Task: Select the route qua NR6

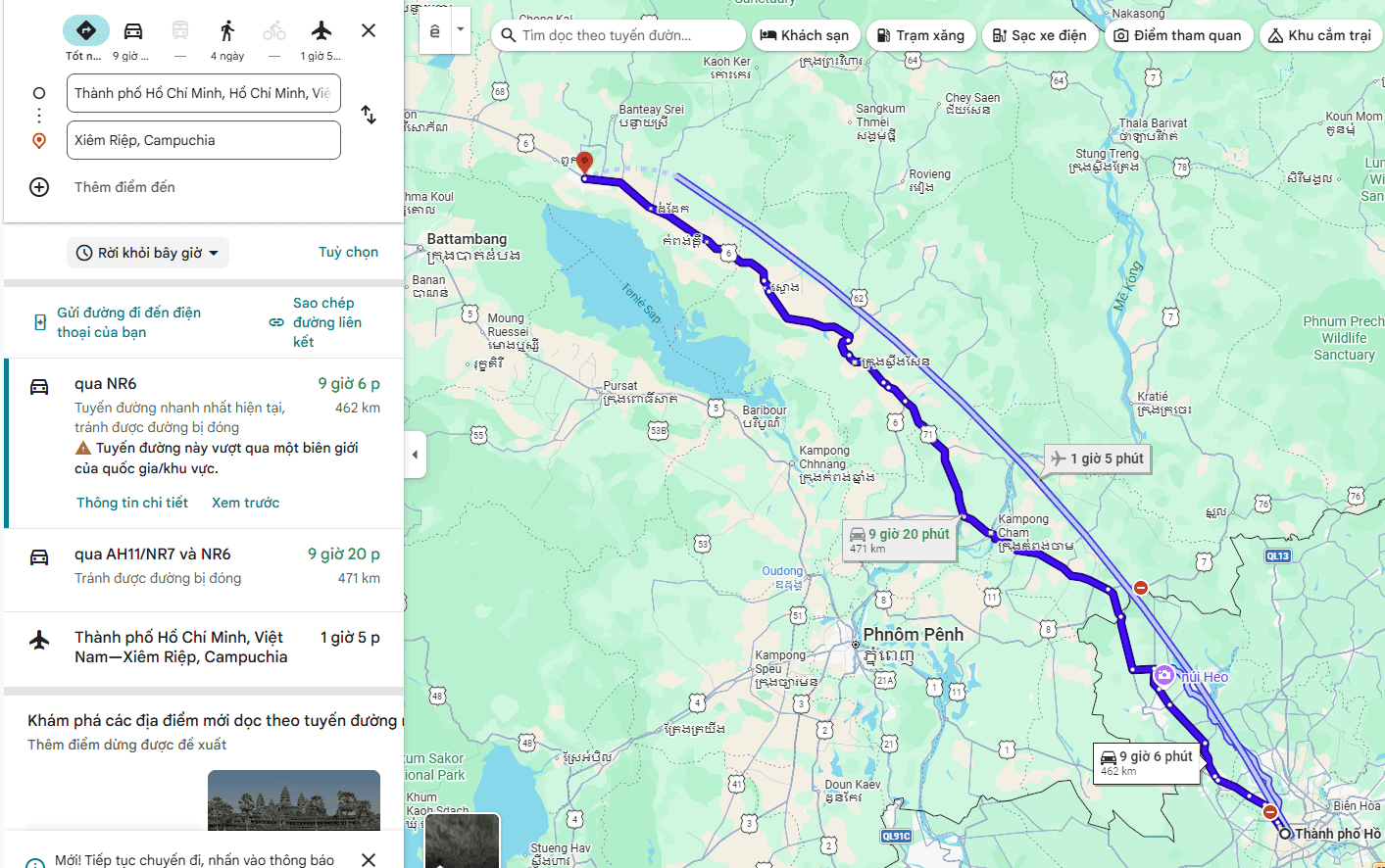Action: point(204,443)
